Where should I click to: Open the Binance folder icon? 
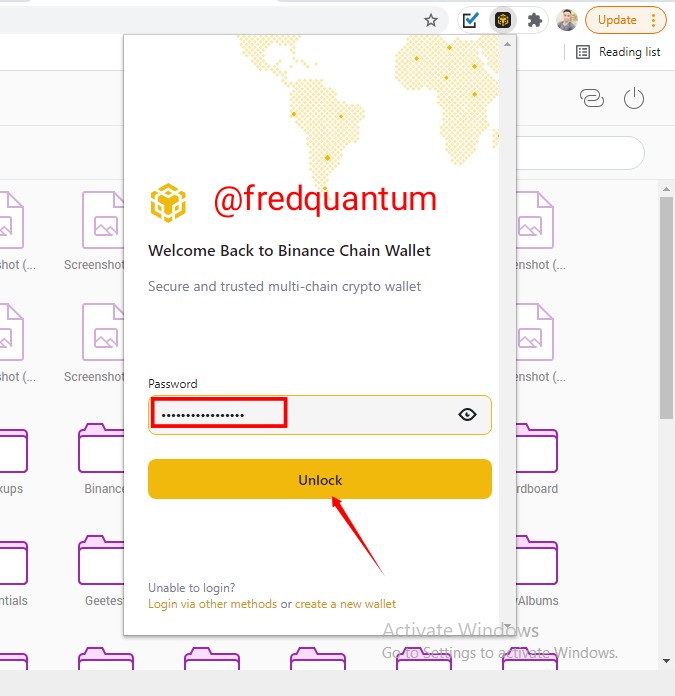pos(101,448)
